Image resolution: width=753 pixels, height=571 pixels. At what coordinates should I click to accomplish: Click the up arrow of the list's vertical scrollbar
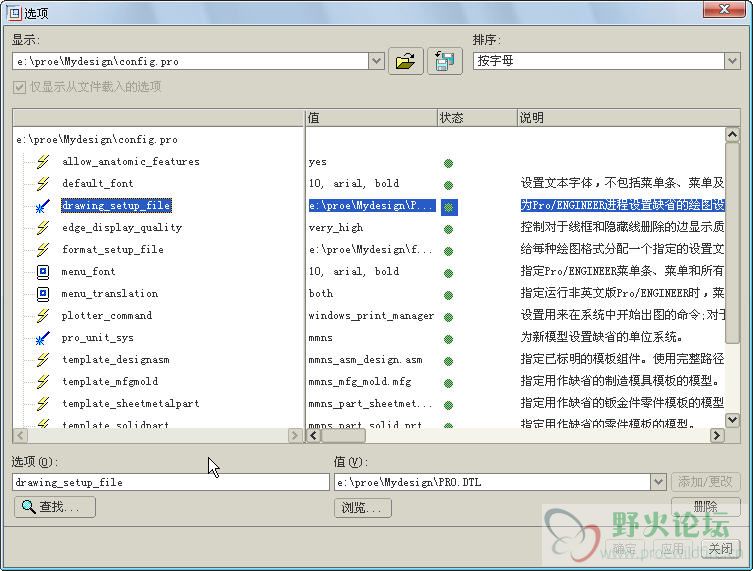[x=732, y=134]
